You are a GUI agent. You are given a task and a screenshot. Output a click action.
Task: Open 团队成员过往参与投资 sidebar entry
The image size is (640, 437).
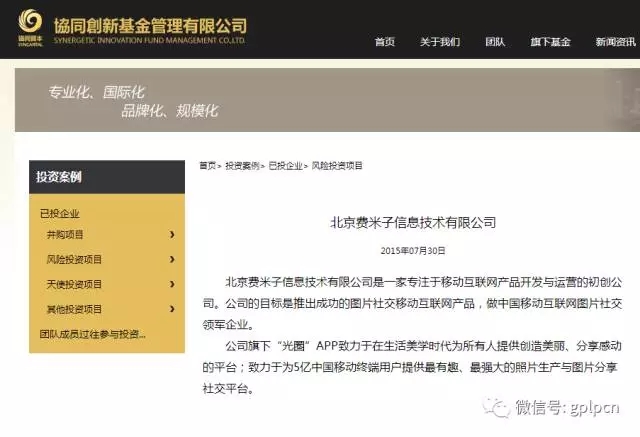pos(93,335)
